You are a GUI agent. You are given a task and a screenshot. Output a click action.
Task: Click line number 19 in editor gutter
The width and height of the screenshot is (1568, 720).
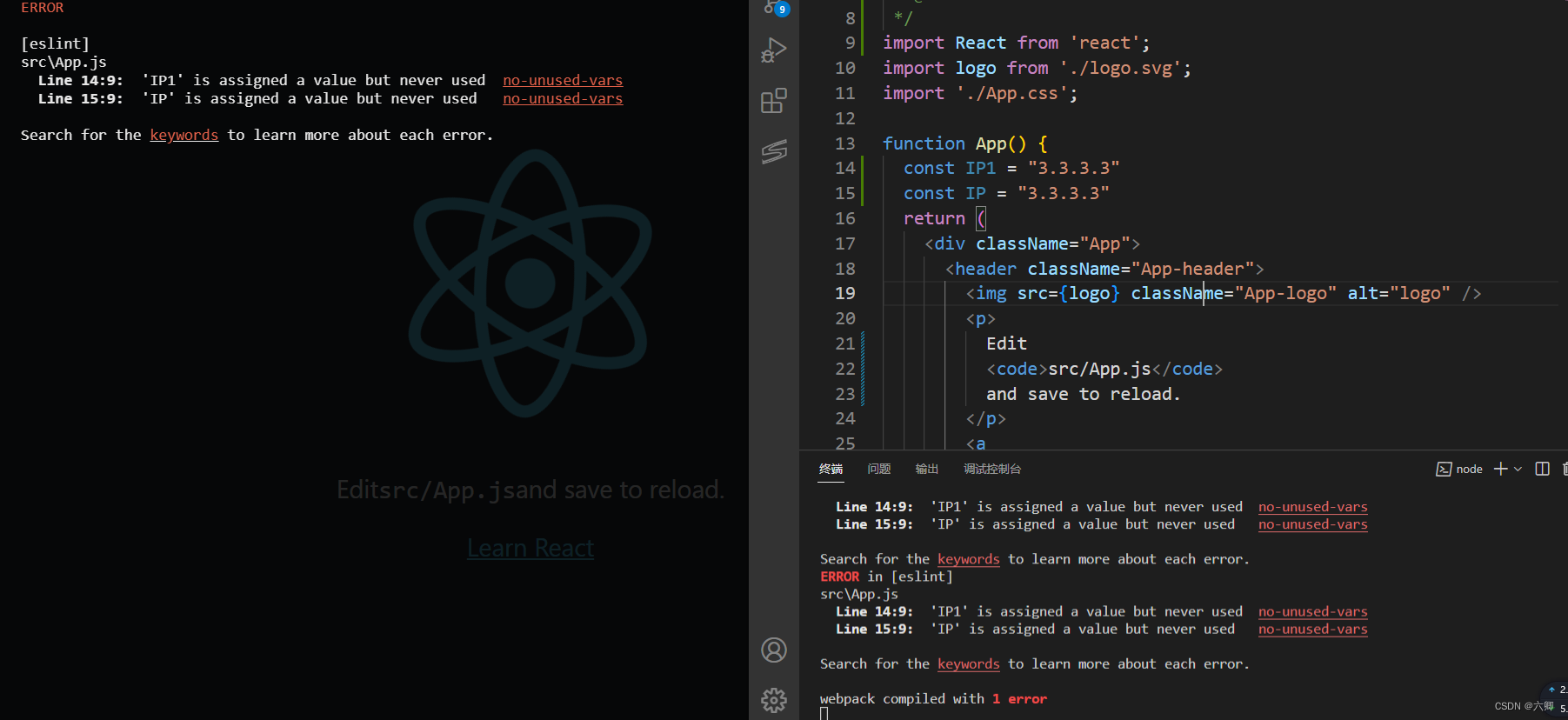pyautogui.click(x=845, y=293)
